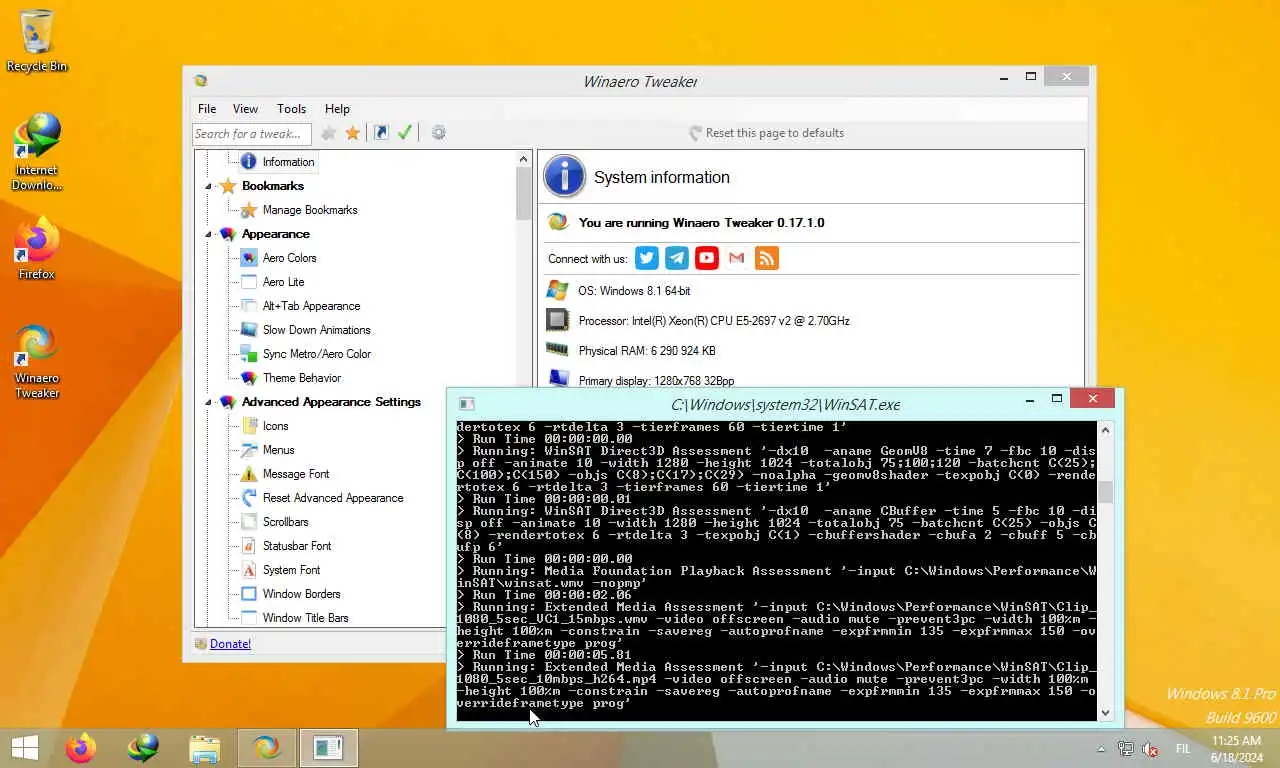Image resolution: width=1280 pixels, height=768 pixels.
Task: Open the Gmail link icon
Action: [x=737, y=258]
